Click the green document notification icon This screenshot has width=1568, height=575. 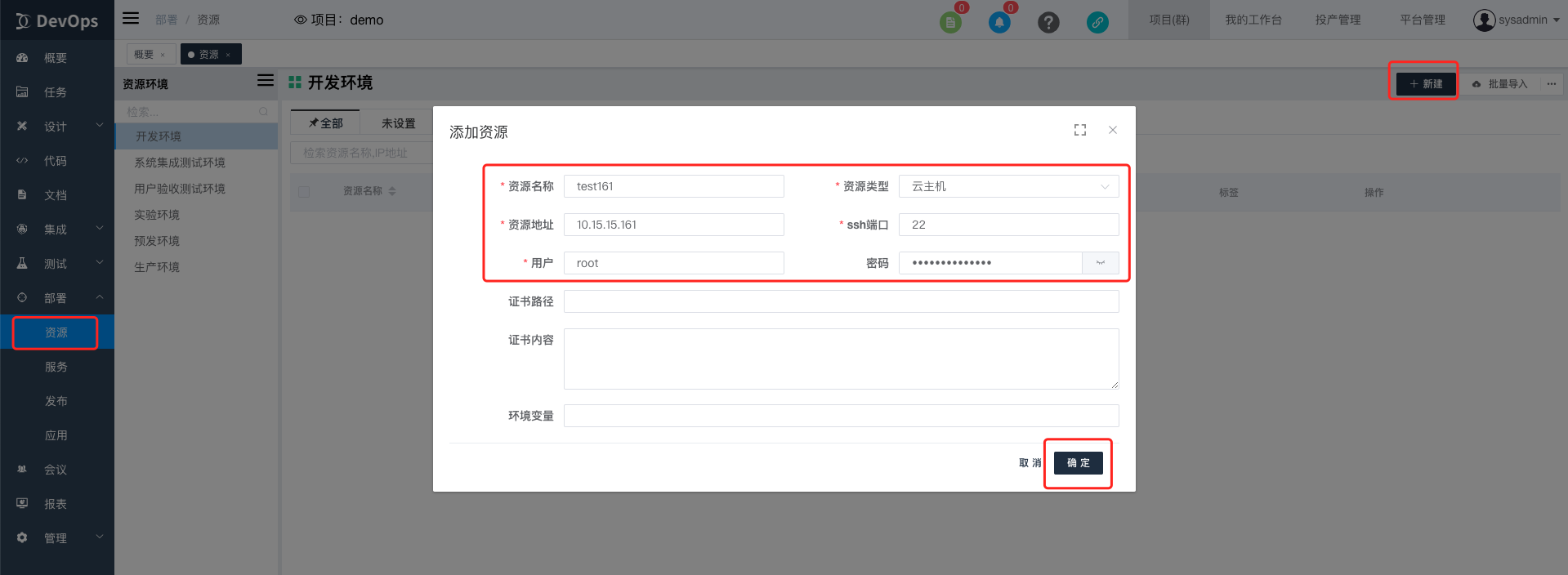(950, 22)
